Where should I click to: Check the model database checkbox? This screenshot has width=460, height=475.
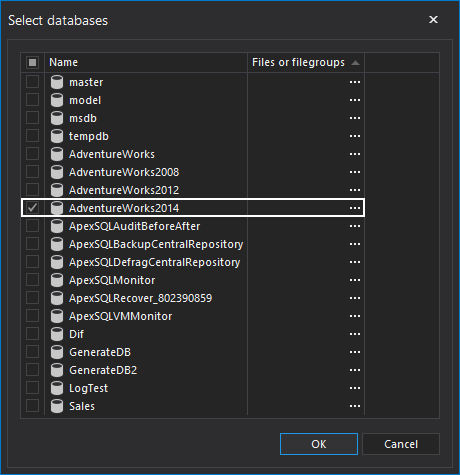[x=32, y=100]
